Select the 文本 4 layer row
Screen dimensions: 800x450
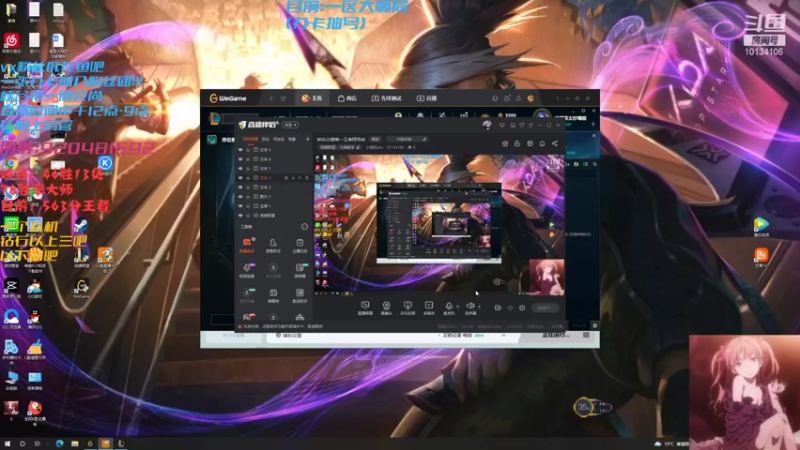(x=274, y=159)
